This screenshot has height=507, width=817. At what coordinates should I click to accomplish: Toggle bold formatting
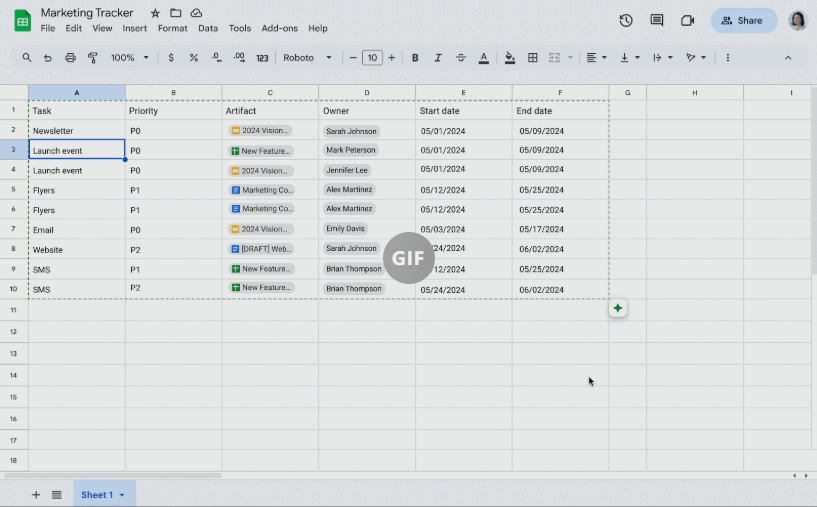coord(415,58)
